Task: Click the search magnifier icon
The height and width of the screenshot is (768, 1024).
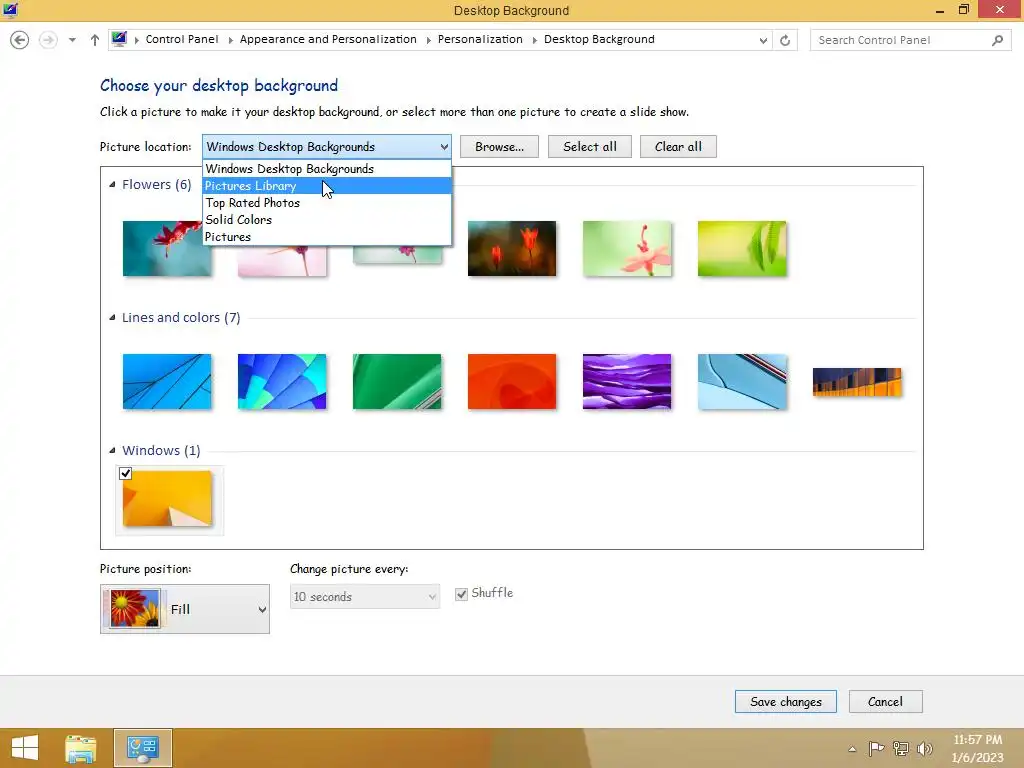Action: pos(997,40)
